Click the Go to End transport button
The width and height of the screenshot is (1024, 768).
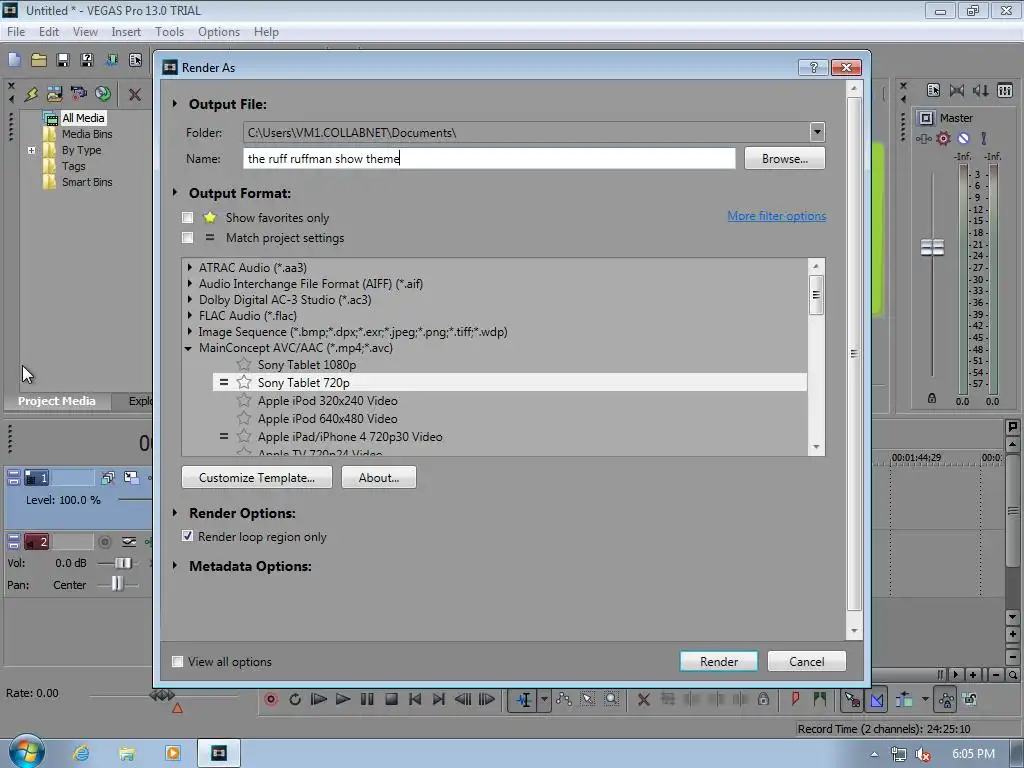pos(439,699)
